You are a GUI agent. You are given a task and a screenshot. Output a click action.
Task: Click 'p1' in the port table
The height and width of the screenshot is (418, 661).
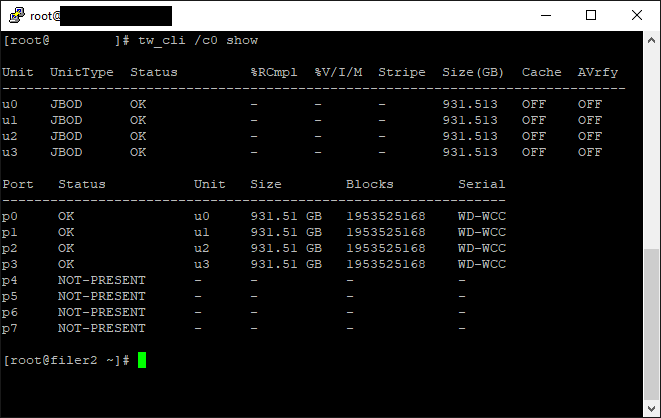pyautogui.click(x=10, y=233)
